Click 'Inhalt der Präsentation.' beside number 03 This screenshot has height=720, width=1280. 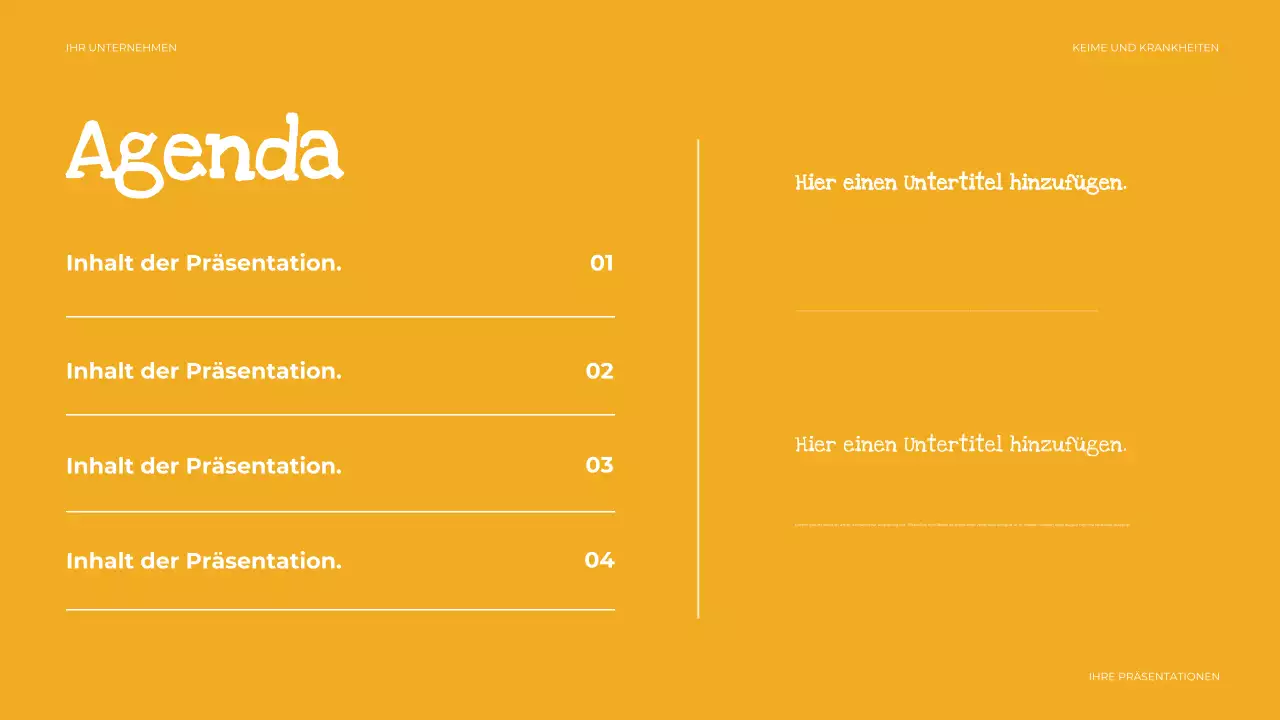204,466
